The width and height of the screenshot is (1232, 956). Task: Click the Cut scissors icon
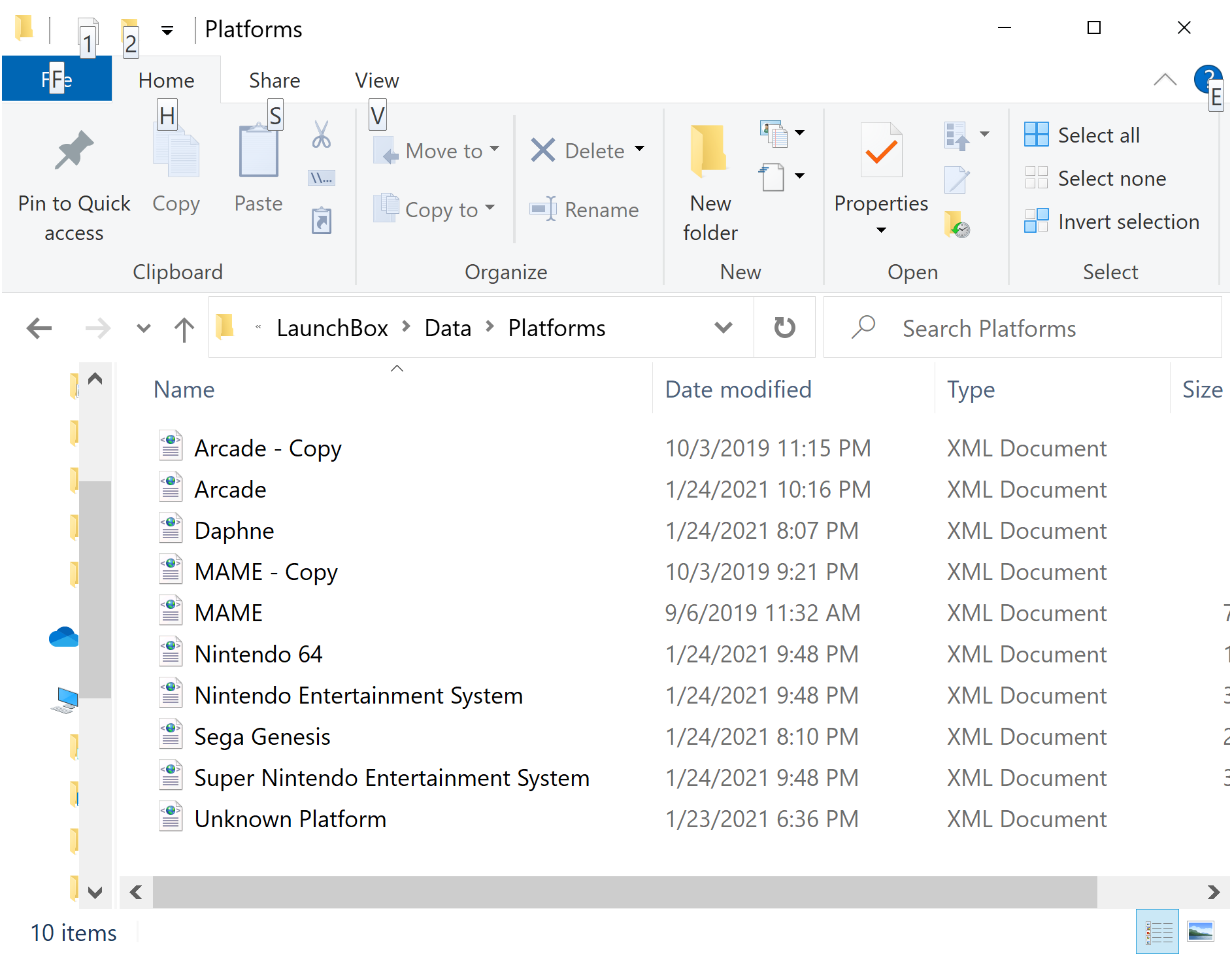[321, 134]
